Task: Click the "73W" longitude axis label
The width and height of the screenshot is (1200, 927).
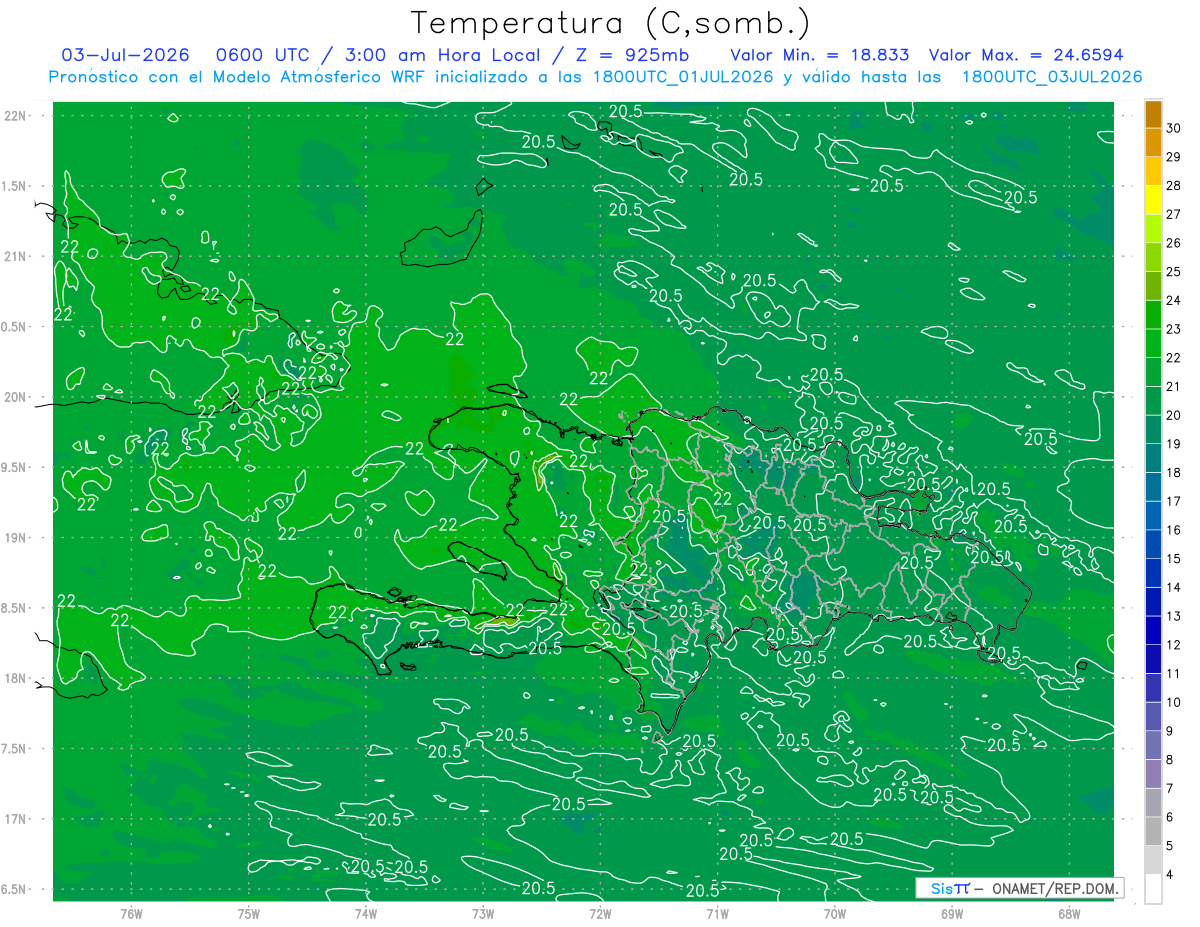Action: pos(483,913)
